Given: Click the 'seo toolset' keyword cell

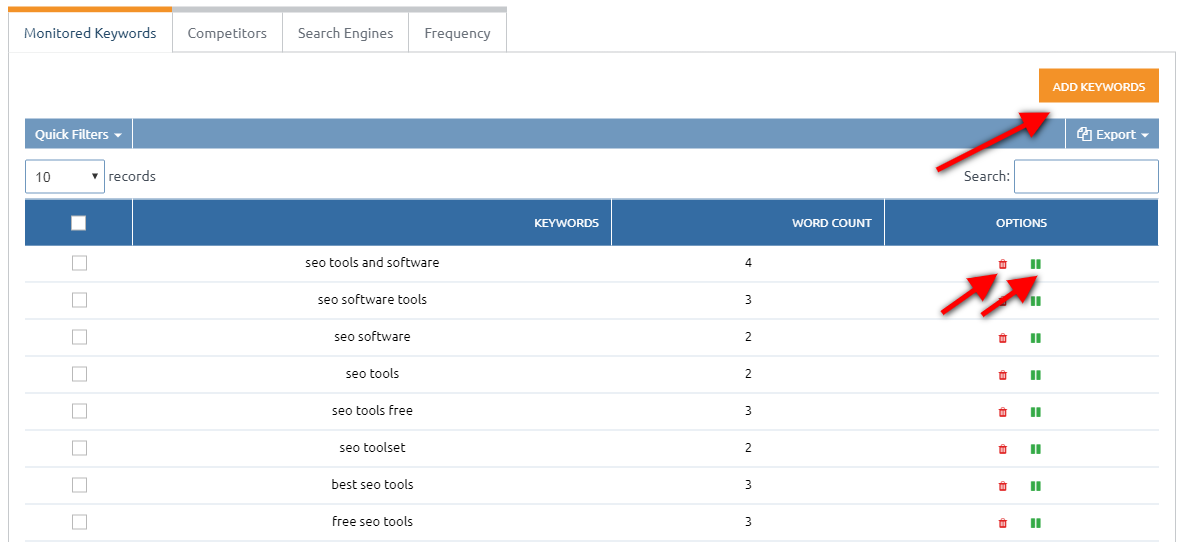Looking at the screenshot, I should (x=372, y=448).
